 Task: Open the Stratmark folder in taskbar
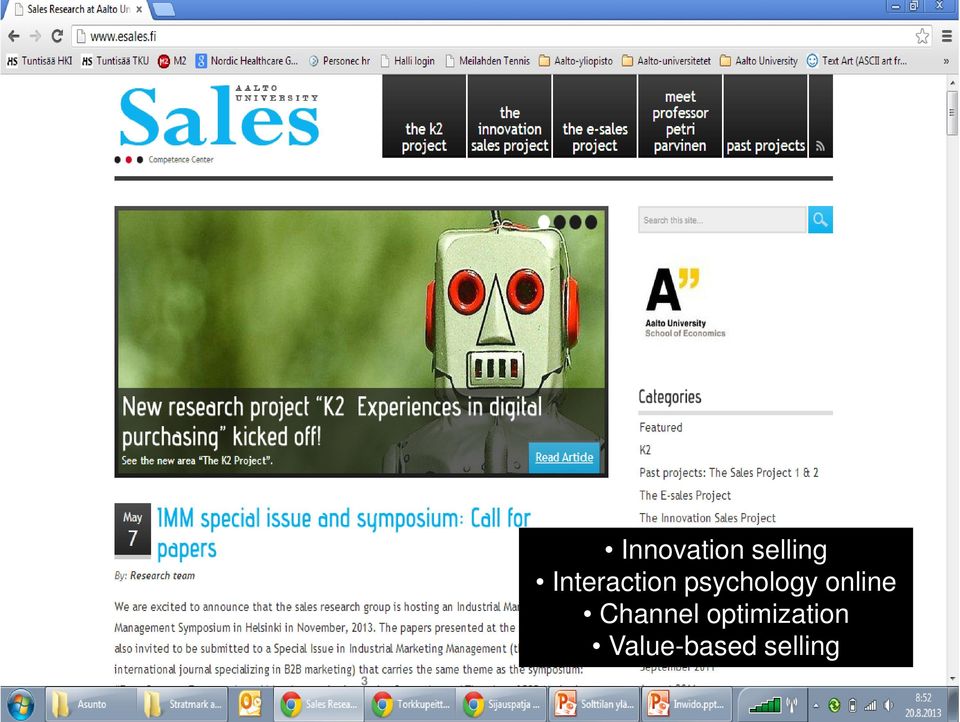(x=181, y=704)
